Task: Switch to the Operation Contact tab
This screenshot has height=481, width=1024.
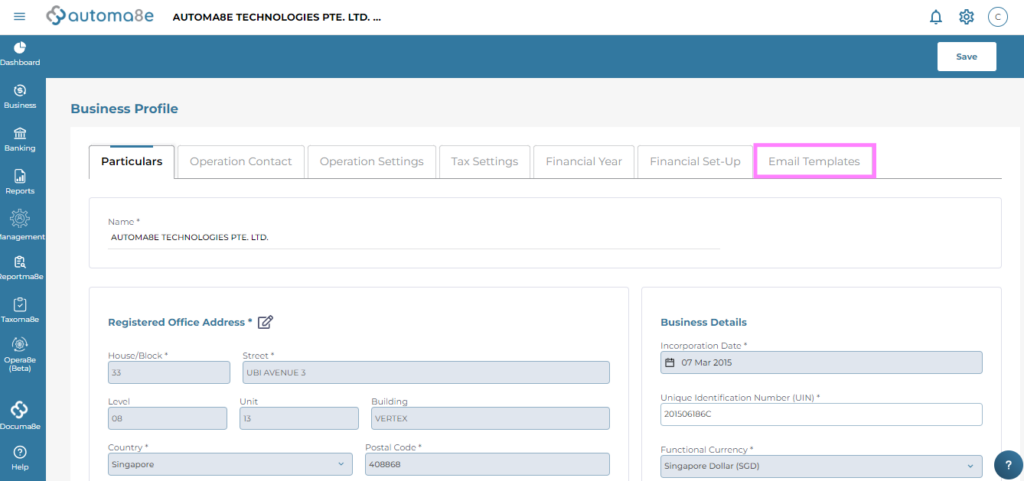Action: [x=241, y=161]
